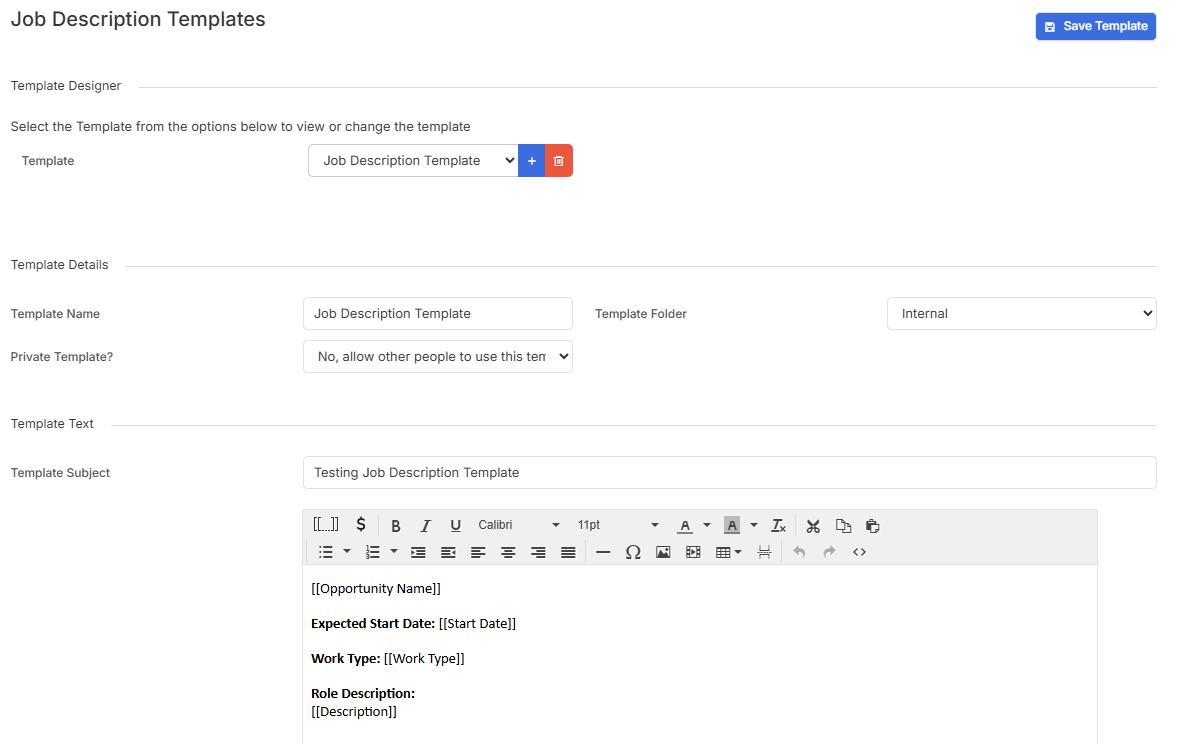Click the [[Work Type]] merge field
This screenshot has height=744, width=1184.
tap(424, 658)
